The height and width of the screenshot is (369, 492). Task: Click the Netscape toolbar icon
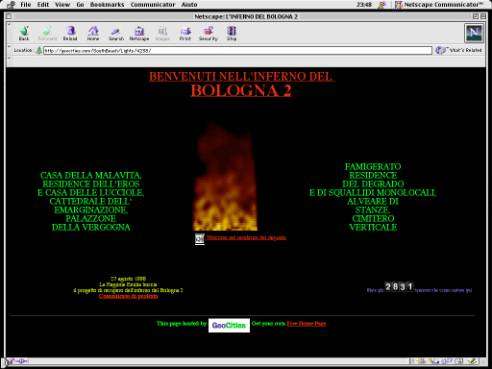point(139,33)
